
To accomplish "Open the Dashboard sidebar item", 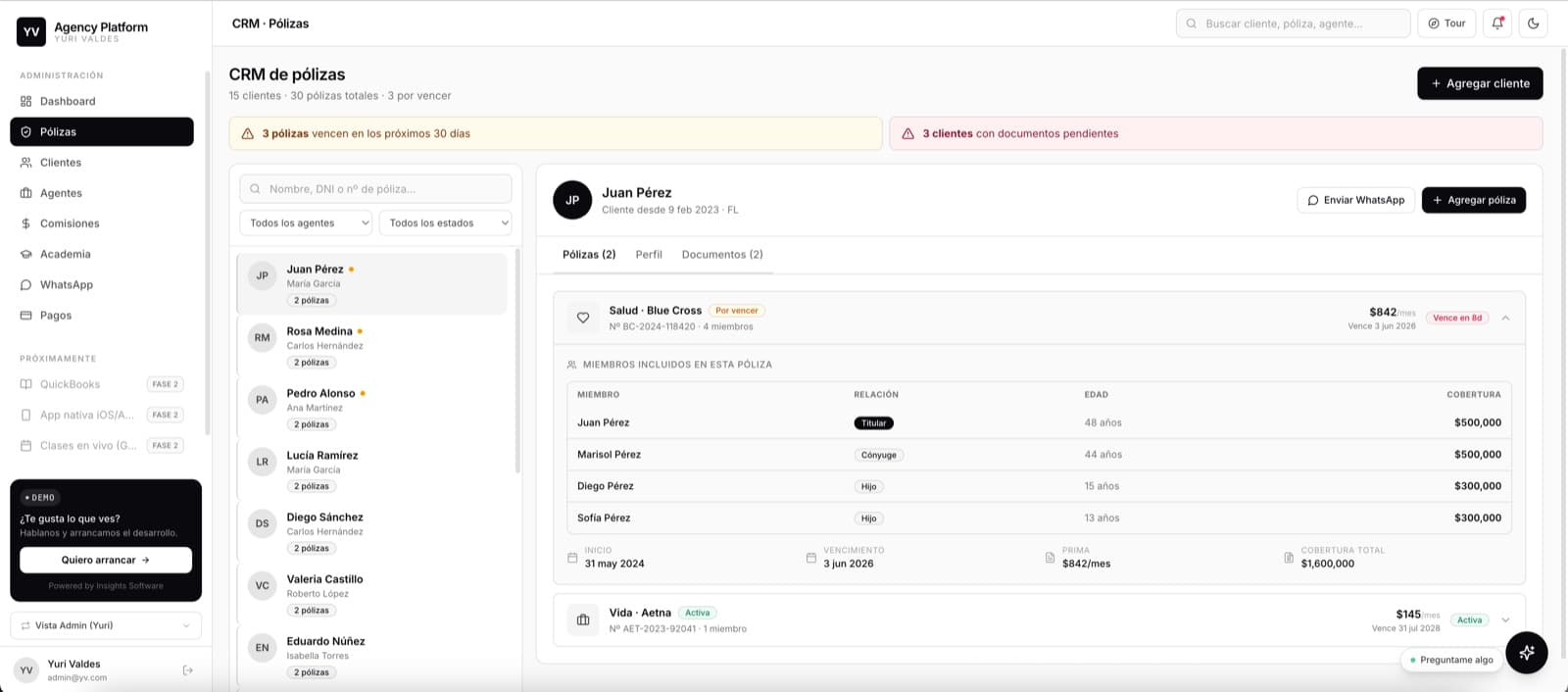I will 102,101.
